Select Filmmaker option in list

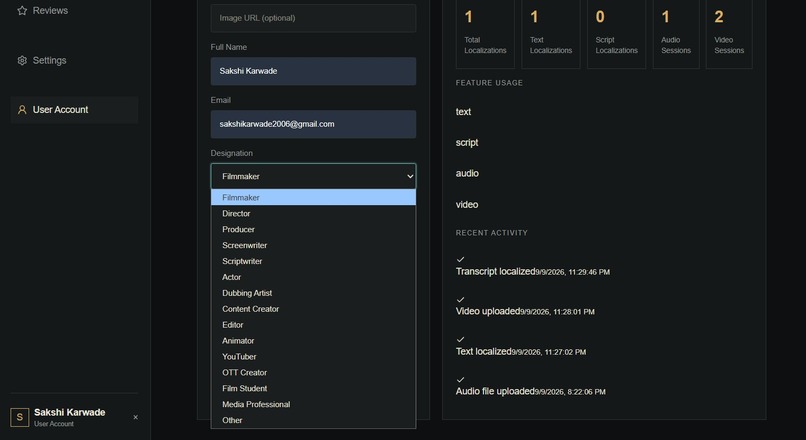click(313, 197)
